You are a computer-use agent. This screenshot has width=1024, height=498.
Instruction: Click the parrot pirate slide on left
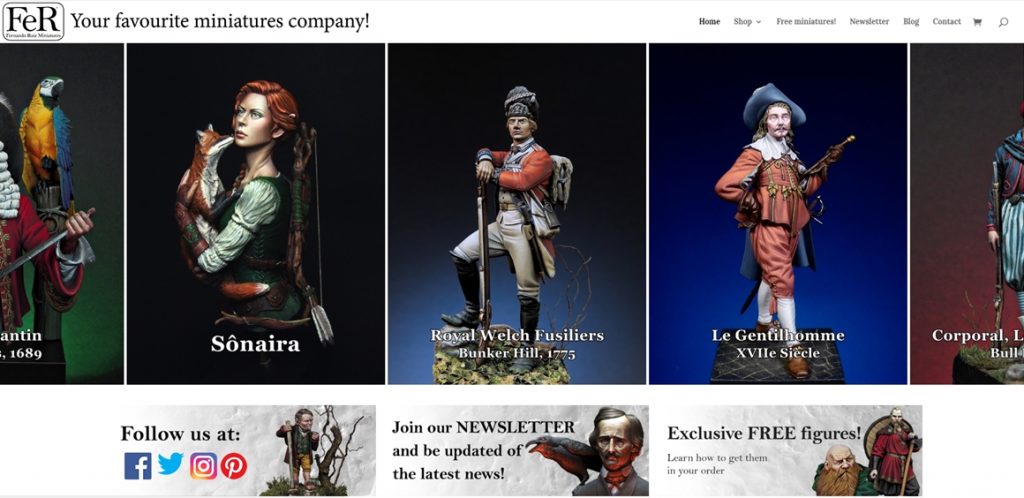point(61,214)
